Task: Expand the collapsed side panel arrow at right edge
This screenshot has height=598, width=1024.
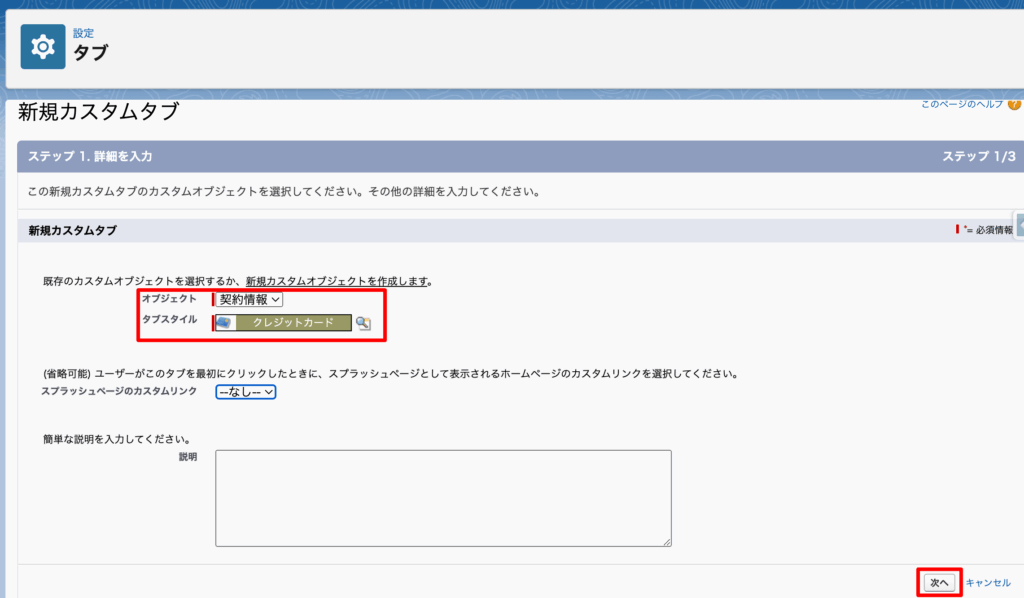Action: pos(1019,225)
